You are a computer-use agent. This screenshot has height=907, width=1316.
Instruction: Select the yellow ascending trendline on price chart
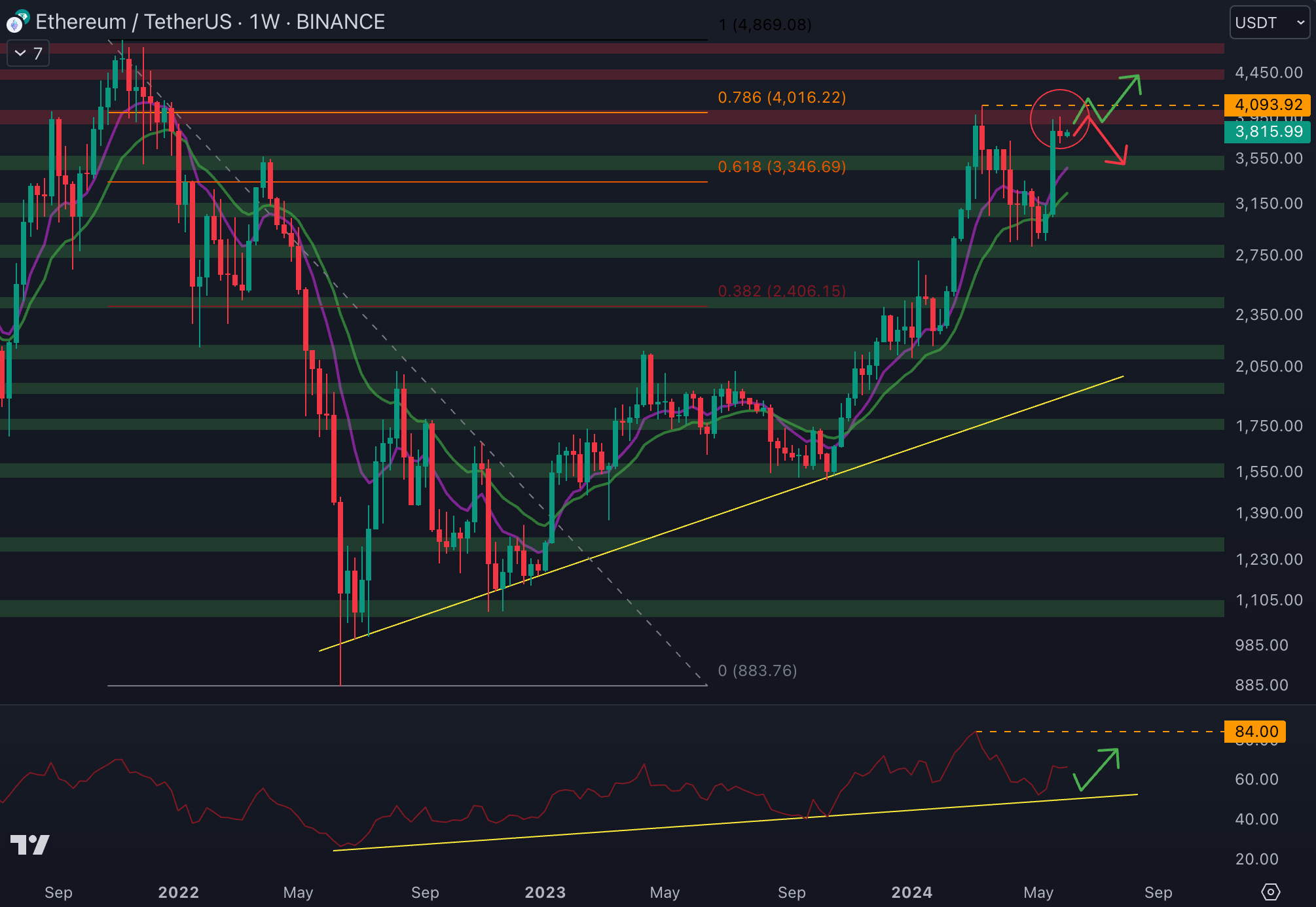coord(720,515)
